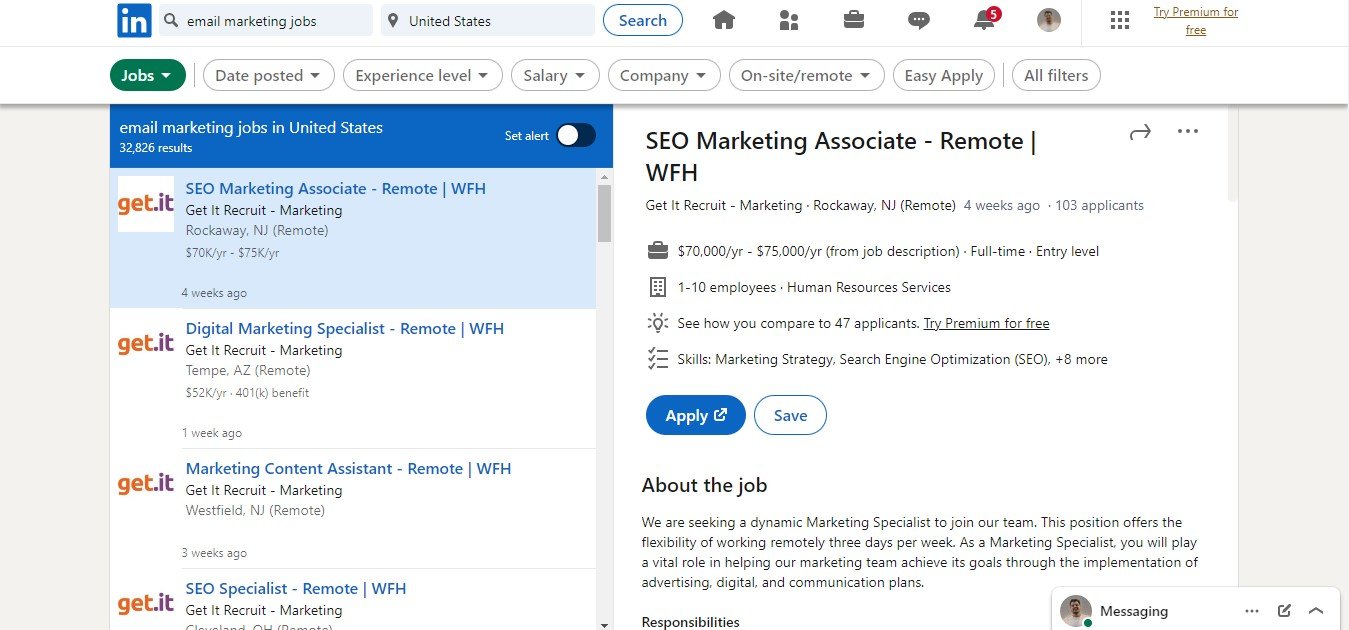Open the Work apps grid icon
1349x630 pixels.
[x=1120, y=20]
